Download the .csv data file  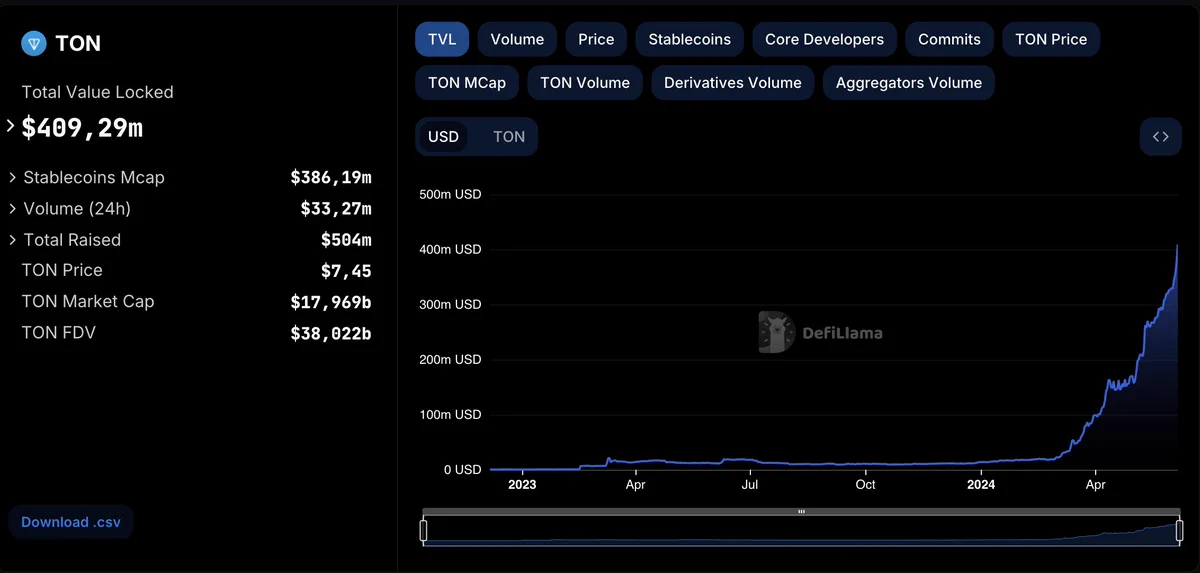(70, 522)
